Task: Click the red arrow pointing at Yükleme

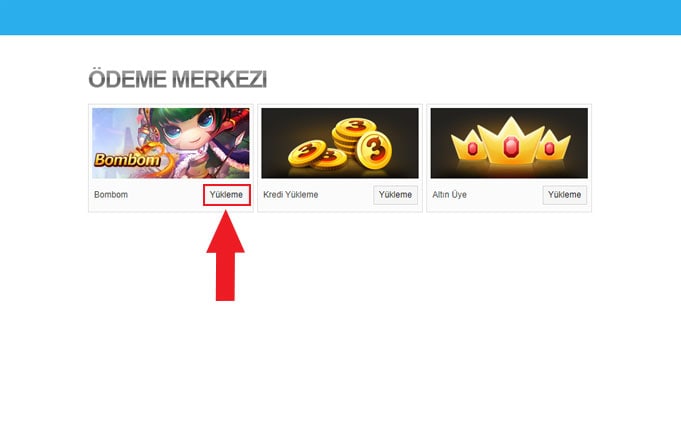Action: (x=225, y=255)
